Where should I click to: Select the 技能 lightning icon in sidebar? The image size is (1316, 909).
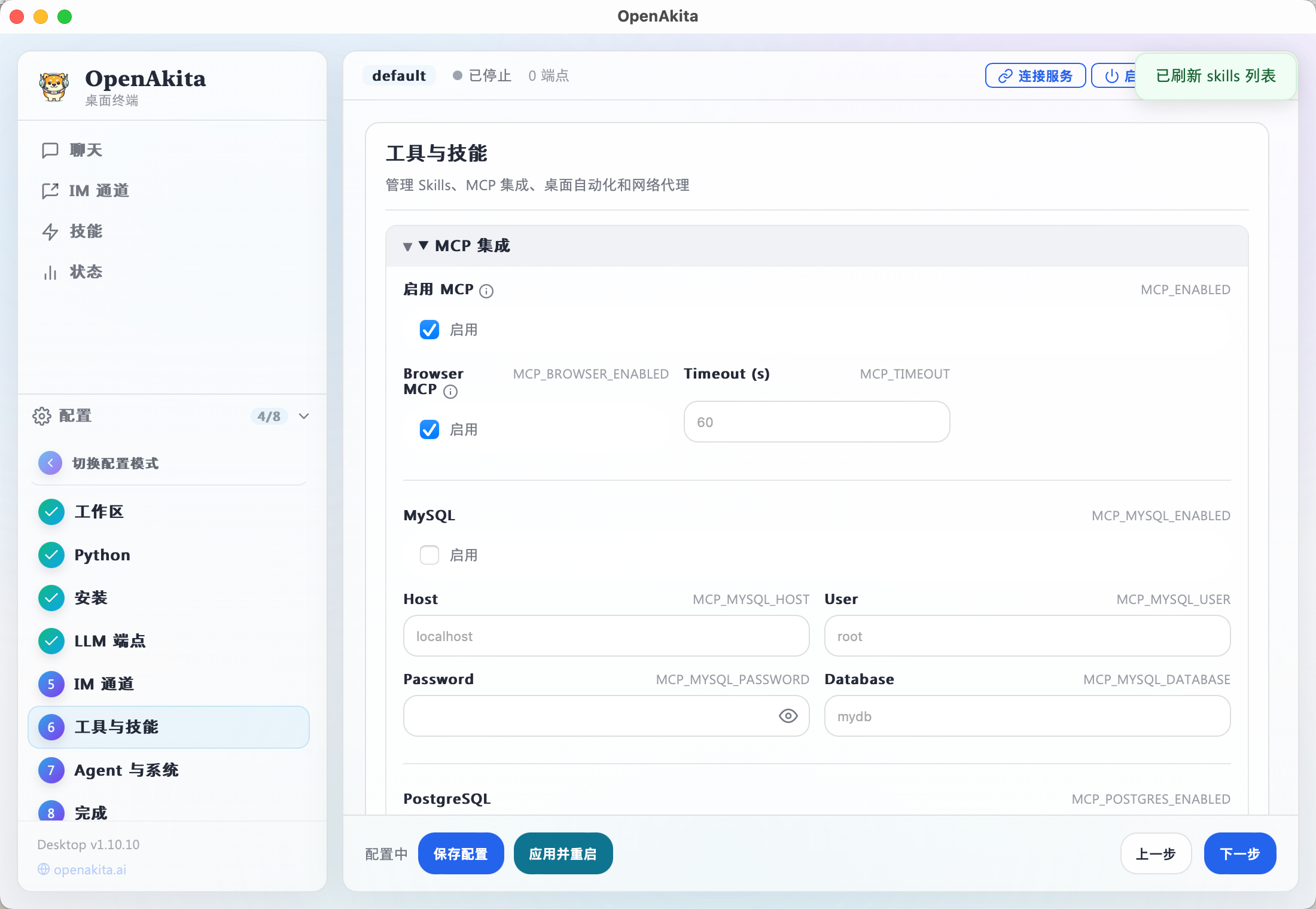tap(50, 231)
